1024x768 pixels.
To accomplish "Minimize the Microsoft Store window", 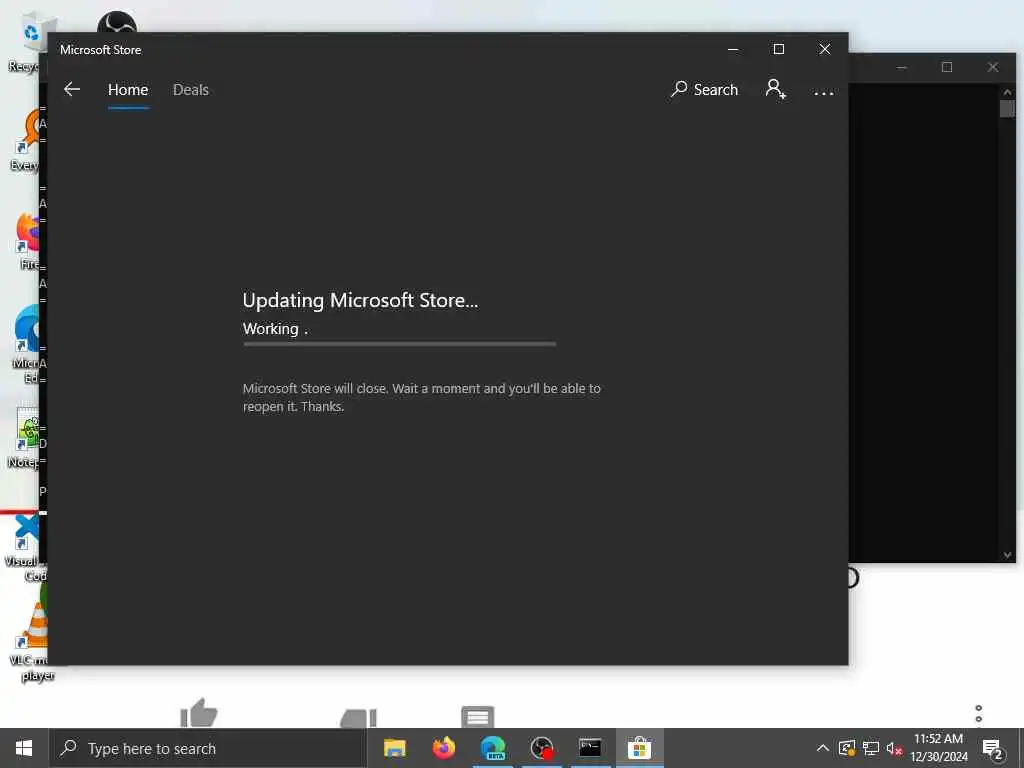I will (733, 50).
